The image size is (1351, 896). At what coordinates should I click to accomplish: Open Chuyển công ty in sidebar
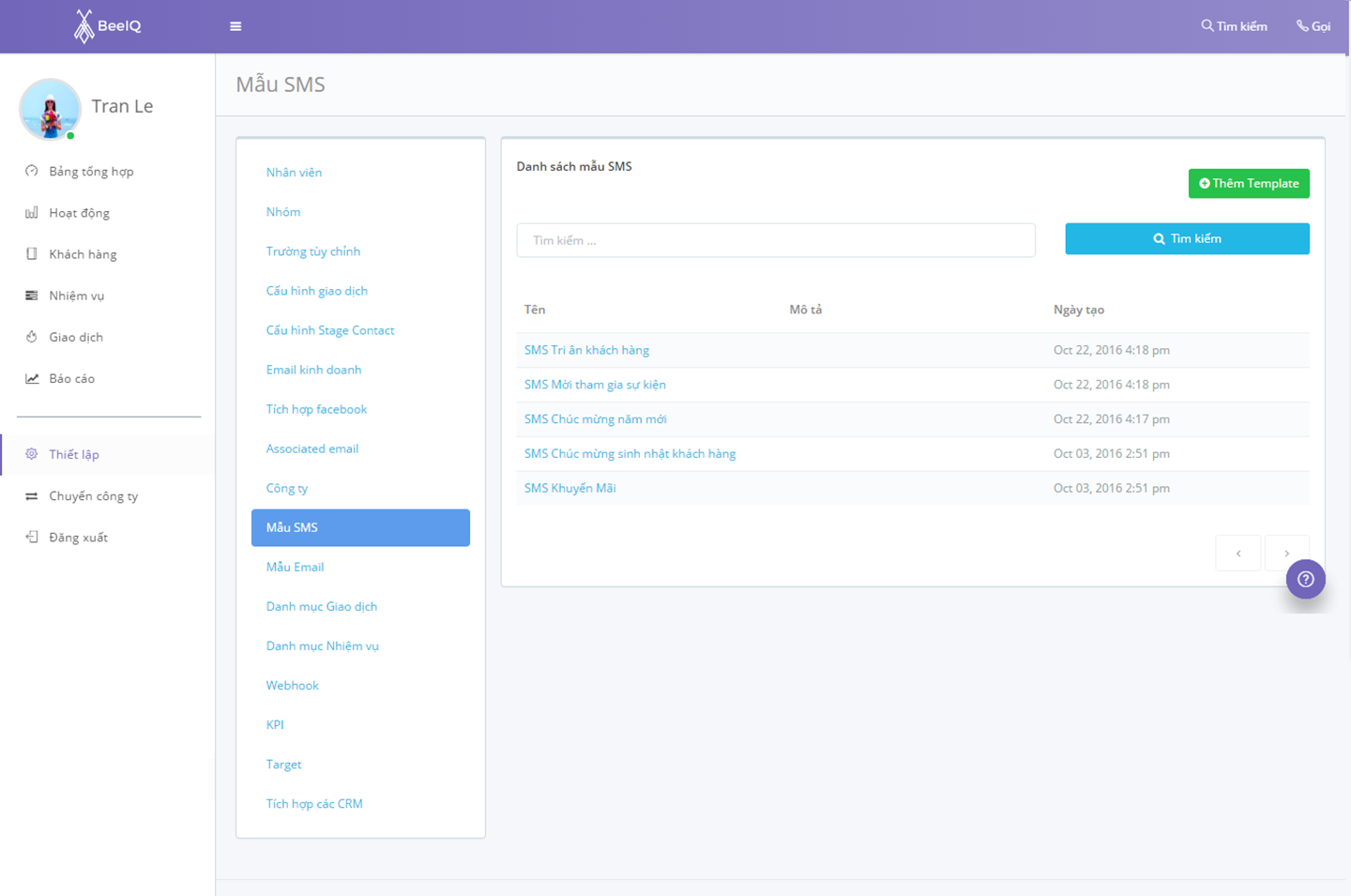[x=93, y=496]
